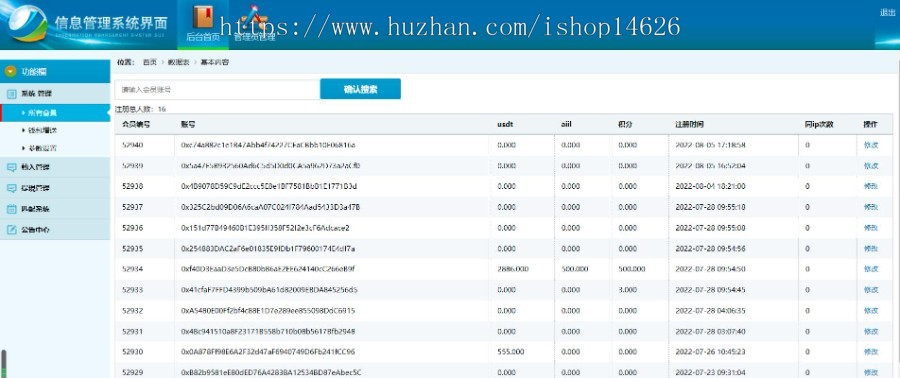Click member number 52930
The image size is (900, 378).
tap(133, 352)
